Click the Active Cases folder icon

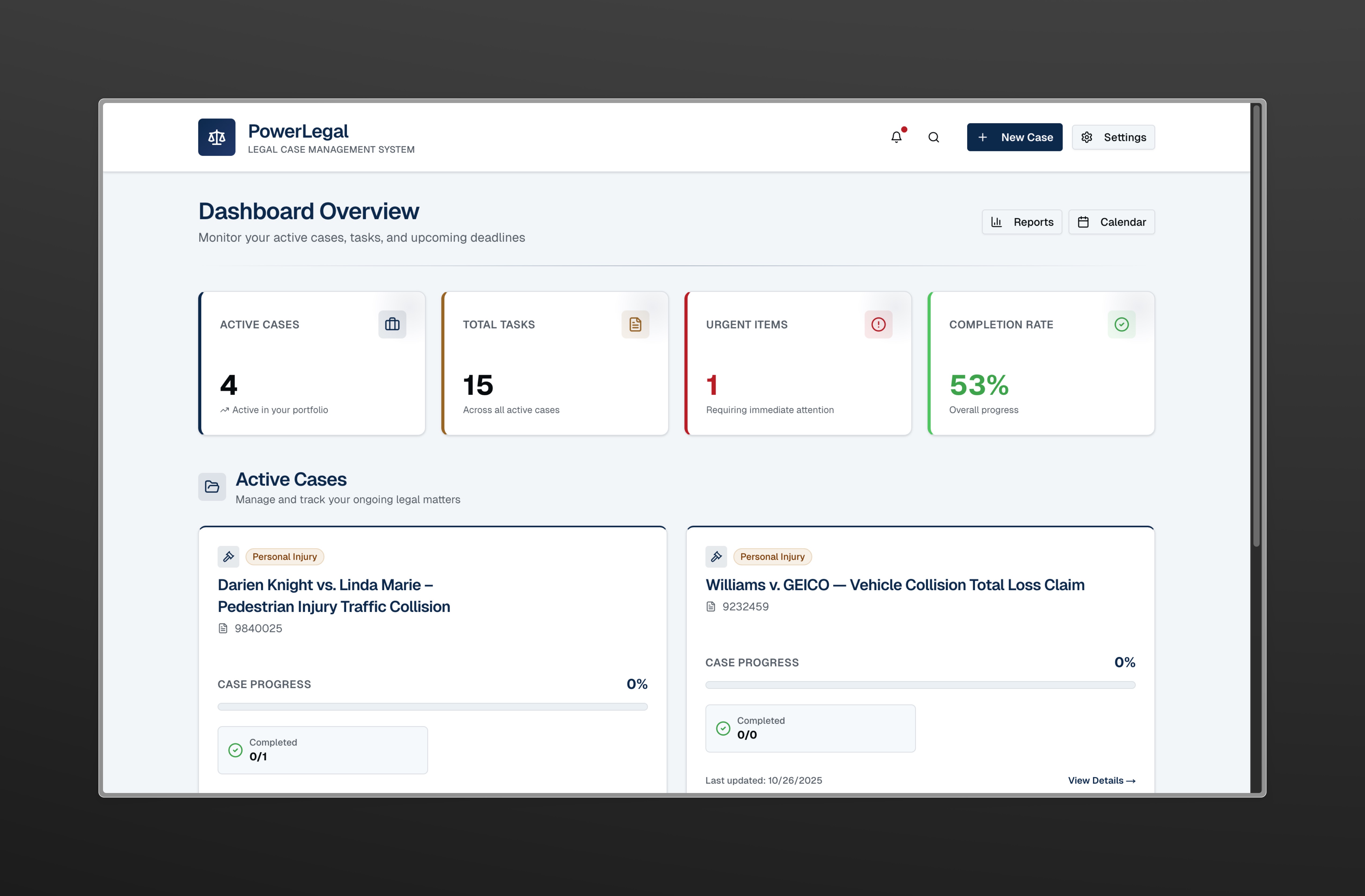coord(212,486)
